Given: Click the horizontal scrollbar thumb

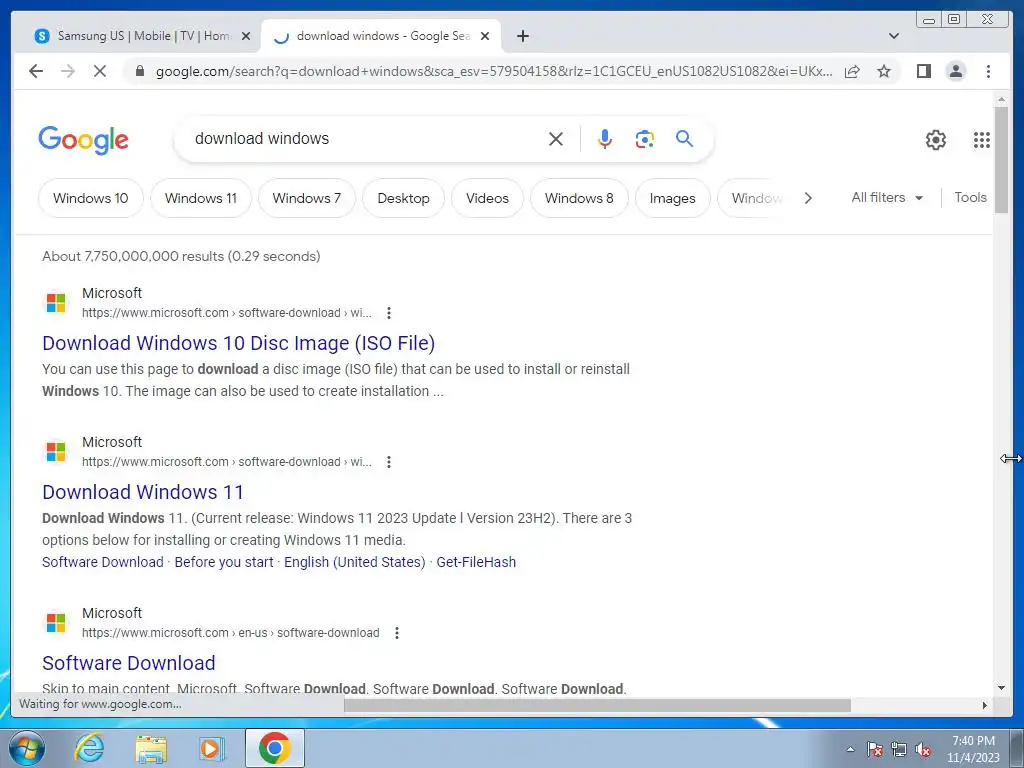Looking at the screenshot, I should coord(598,705).
